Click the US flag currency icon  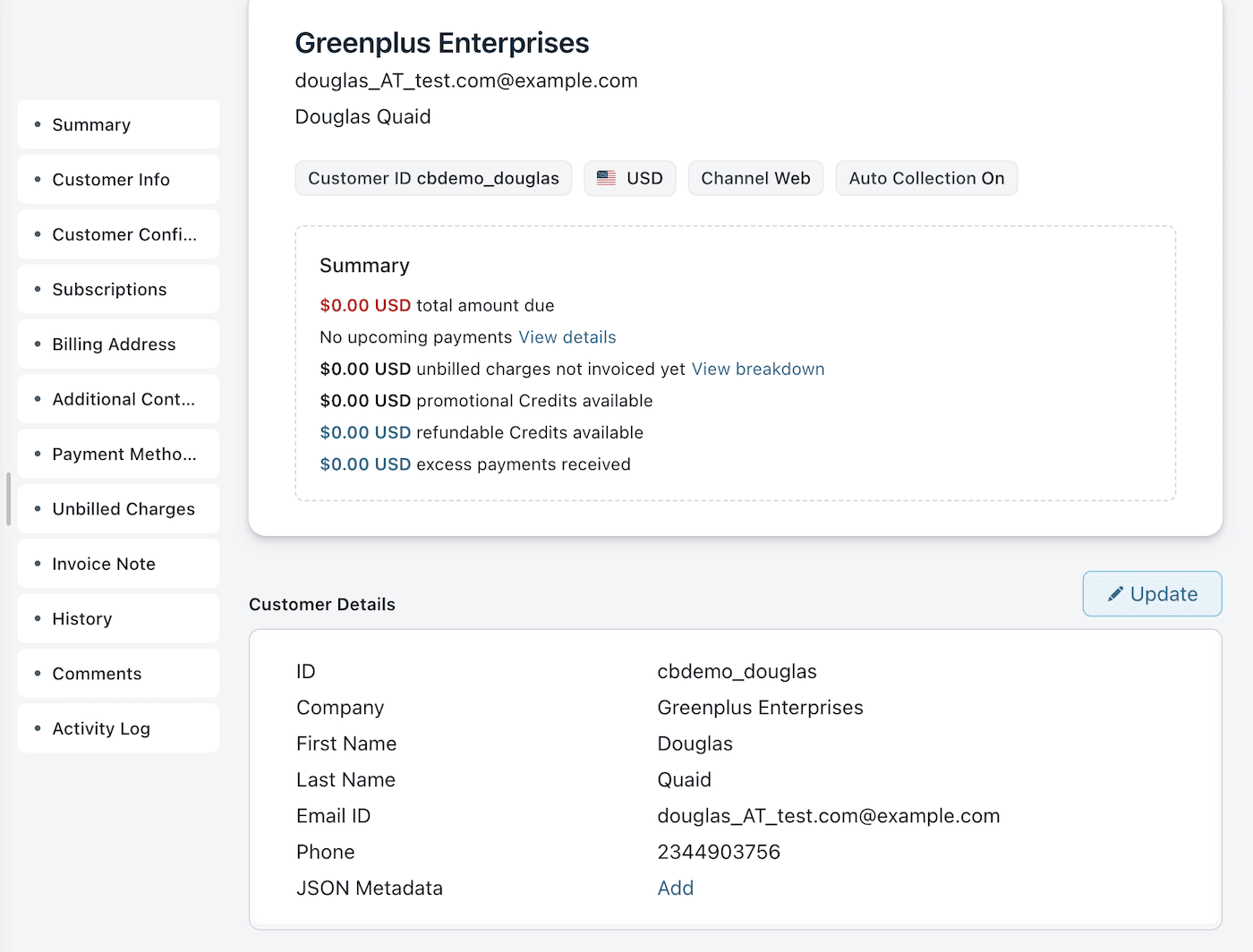pyautogui.click(x=607, y=178)
